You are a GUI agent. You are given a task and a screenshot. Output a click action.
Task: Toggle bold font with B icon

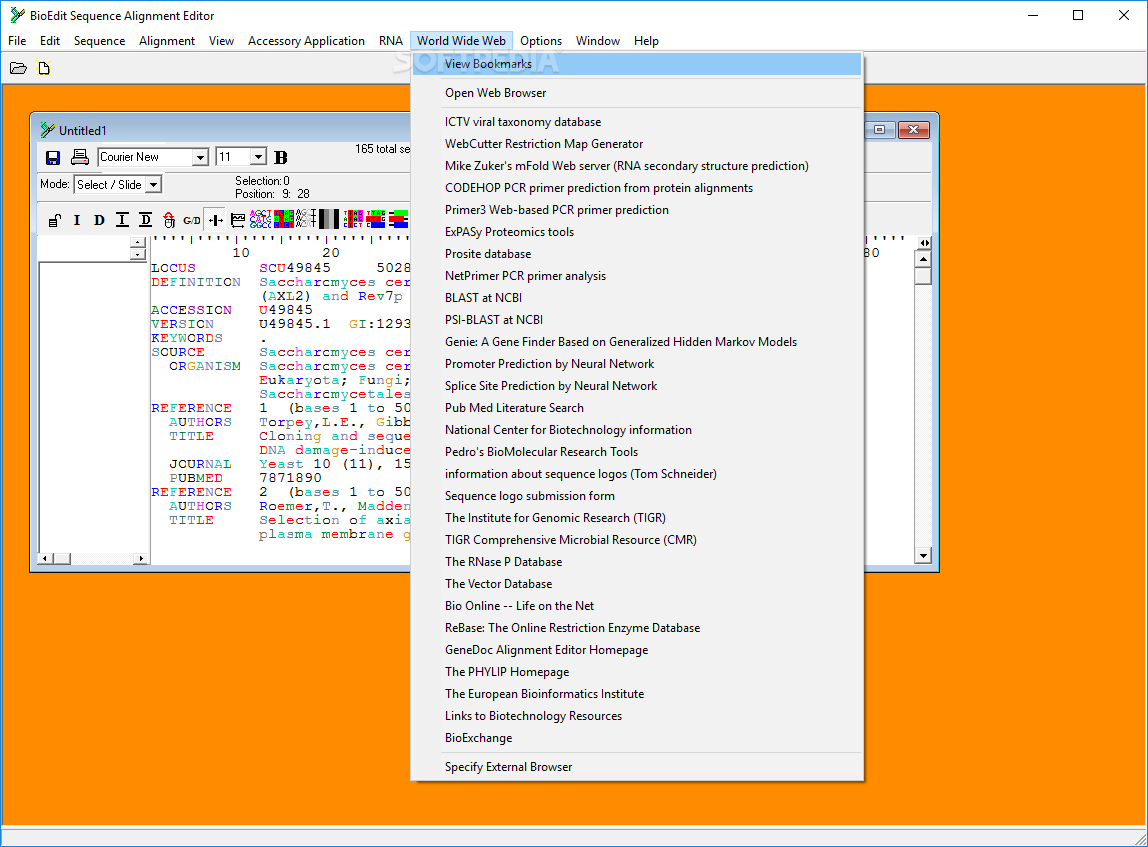(280, 157)
